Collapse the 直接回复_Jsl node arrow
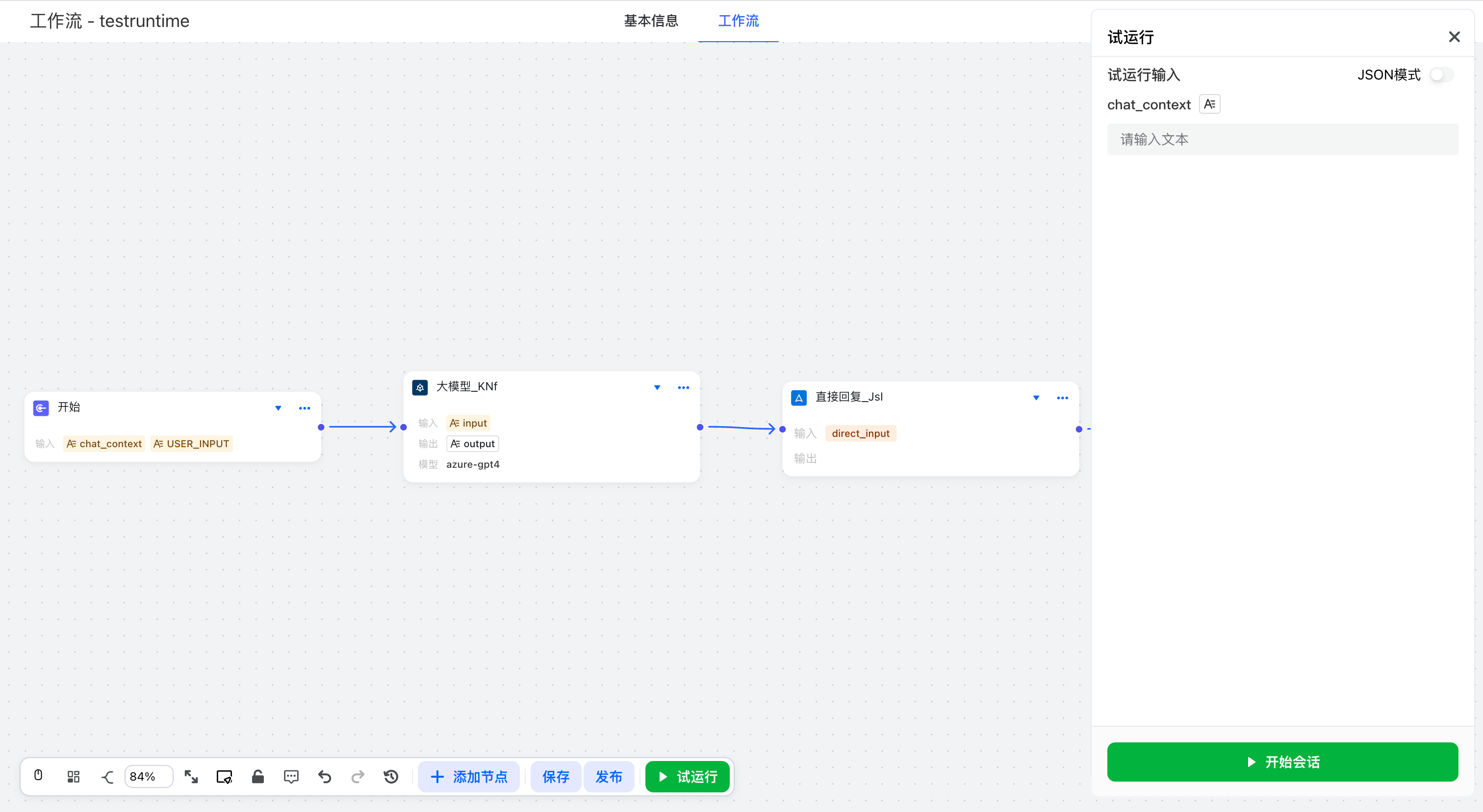 [x=1036, y=398]
